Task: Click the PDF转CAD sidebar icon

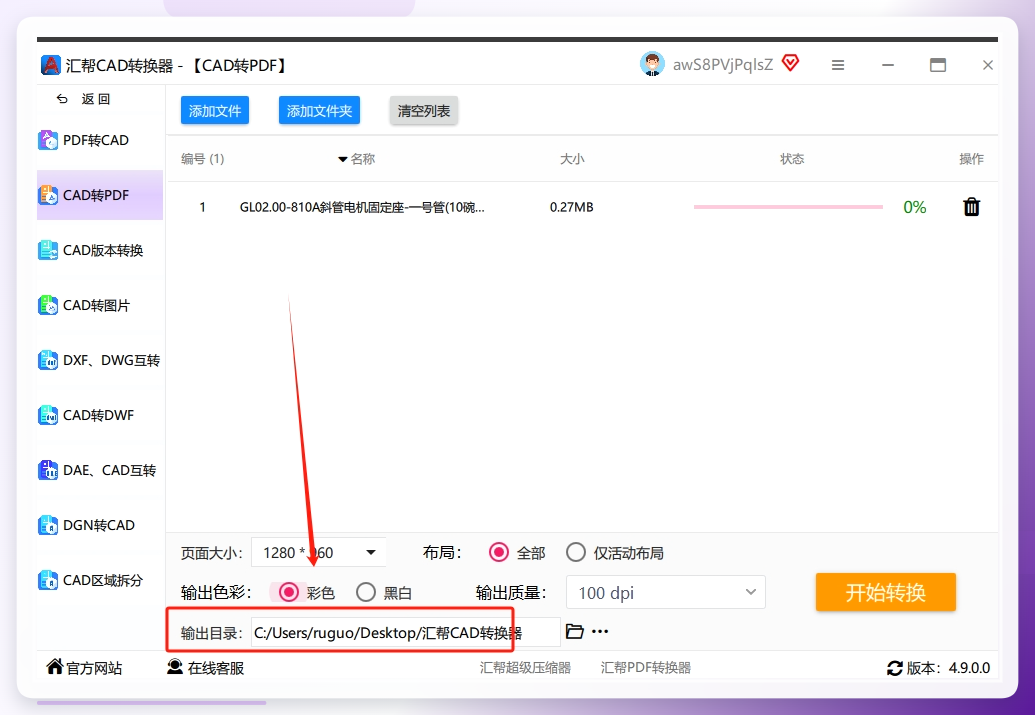Action: pyautogui.click(x=48, y=140)
